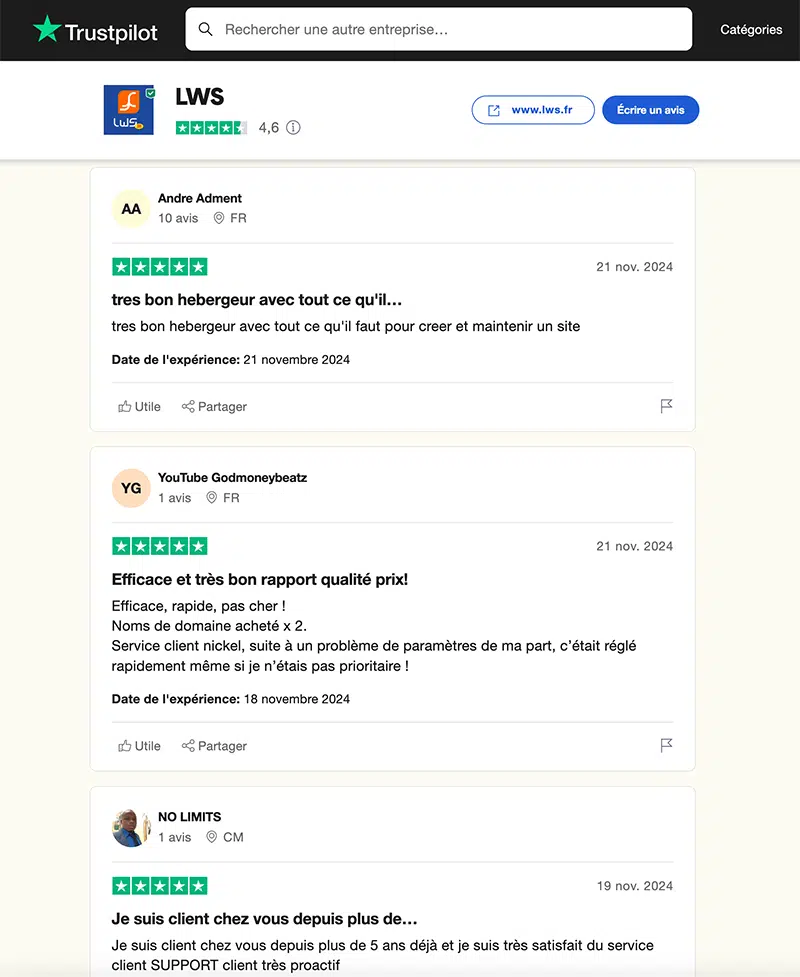
Task: Click the LWS green star rating bar
Action: pos(211,128)
